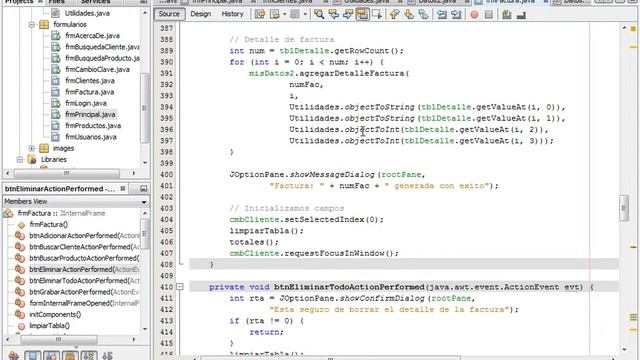The height and width of the screenshot is (360, 640).
Task: Switch to History view
Action: click(x=232, y=14)
